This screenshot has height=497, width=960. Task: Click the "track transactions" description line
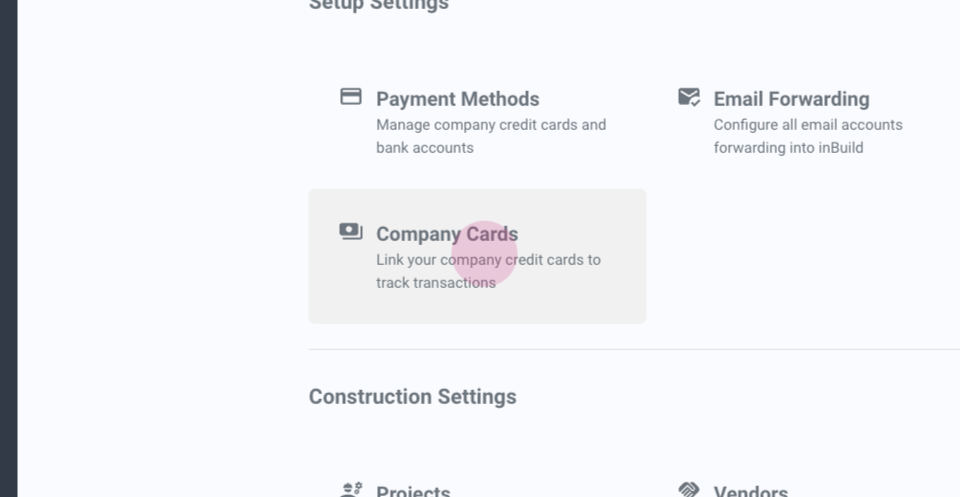[436, 283]
